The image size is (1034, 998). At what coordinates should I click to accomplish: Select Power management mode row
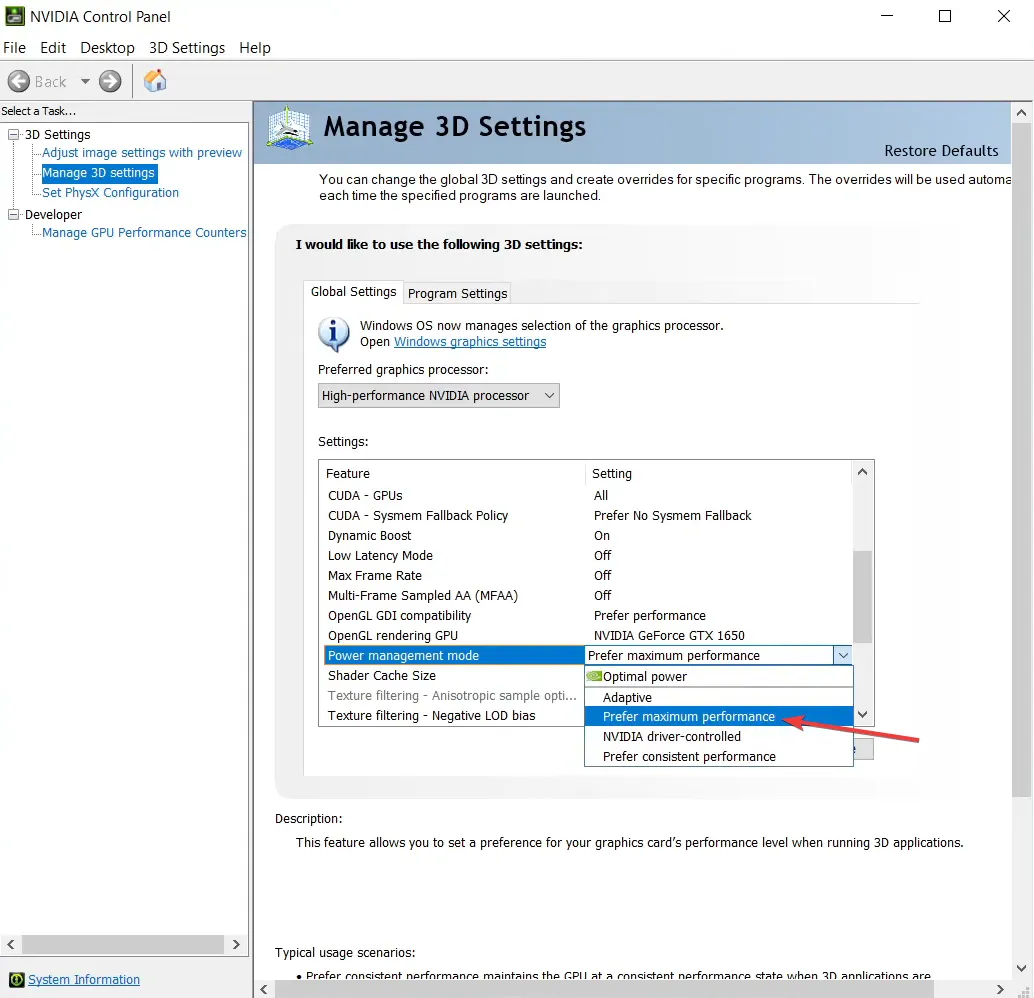(x=454, y=656)
